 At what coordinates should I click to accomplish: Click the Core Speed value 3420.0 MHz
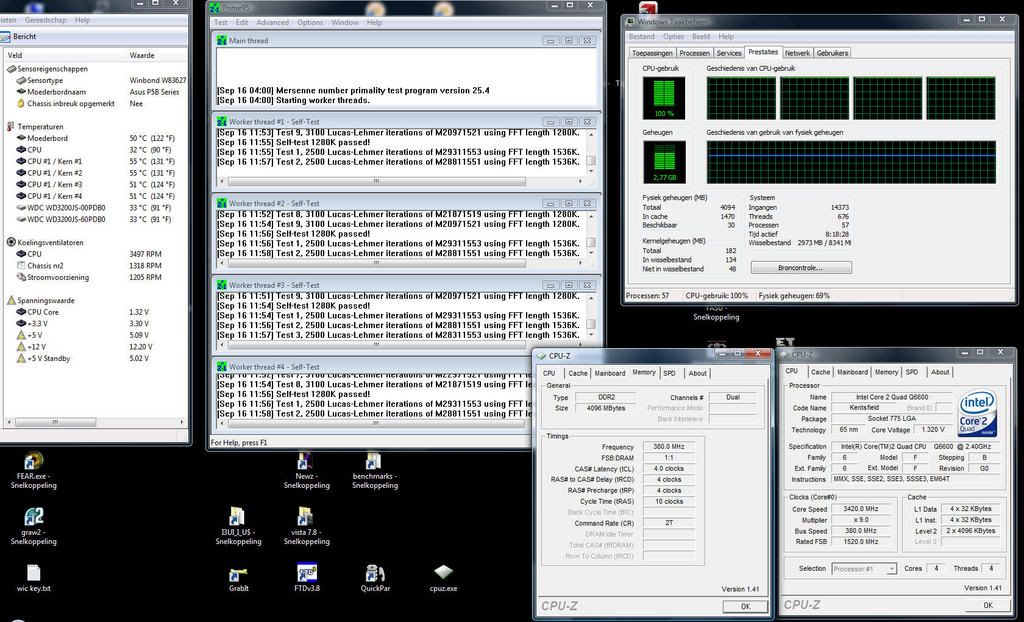point(861,509)
